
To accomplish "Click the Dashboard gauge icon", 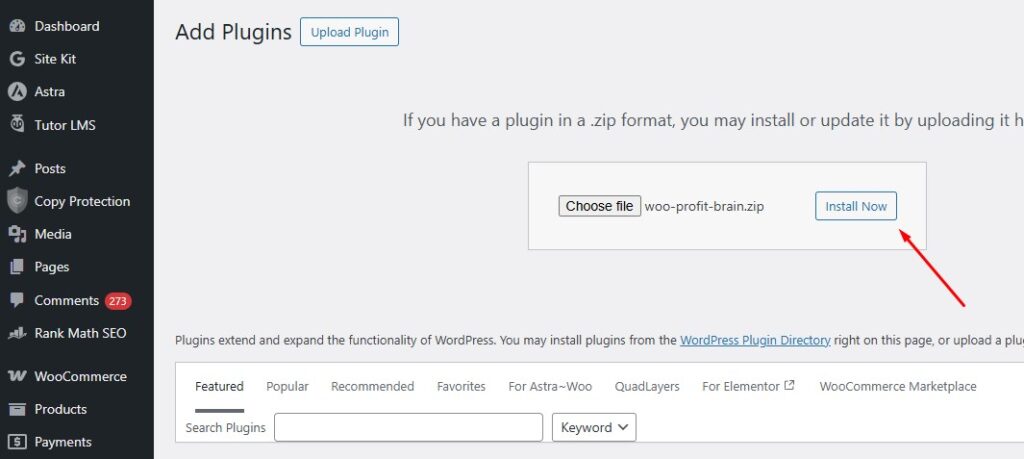I will tap(17, 26).
